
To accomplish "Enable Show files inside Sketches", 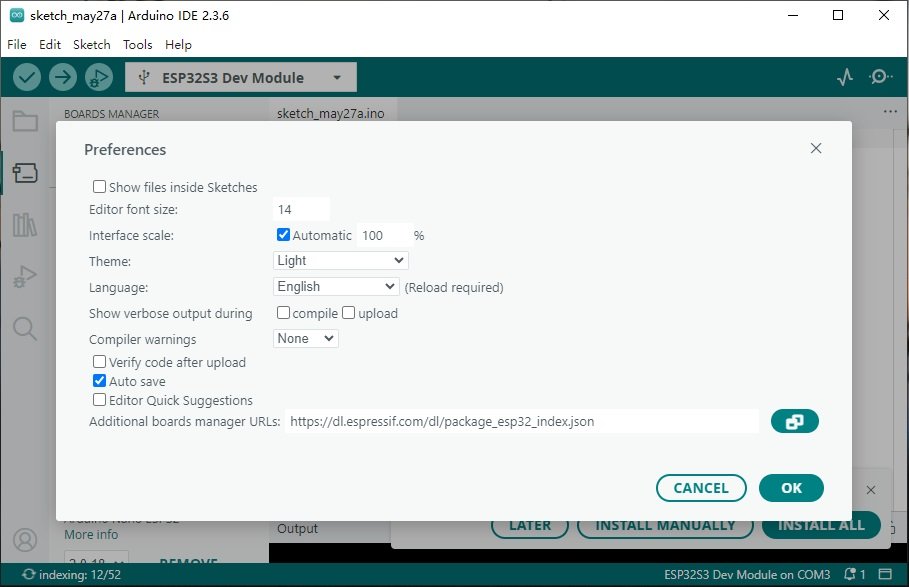I will 100,187.
